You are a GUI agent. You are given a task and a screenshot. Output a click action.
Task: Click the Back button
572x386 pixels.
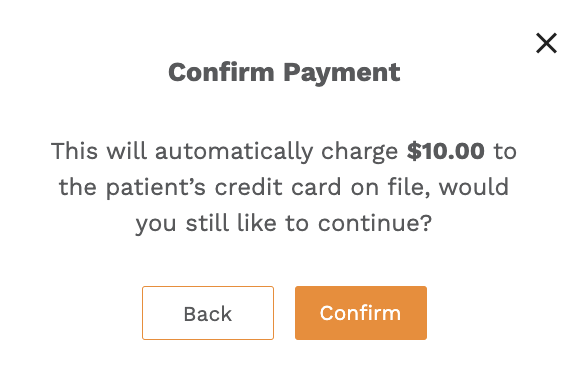(x=208, y=313)
